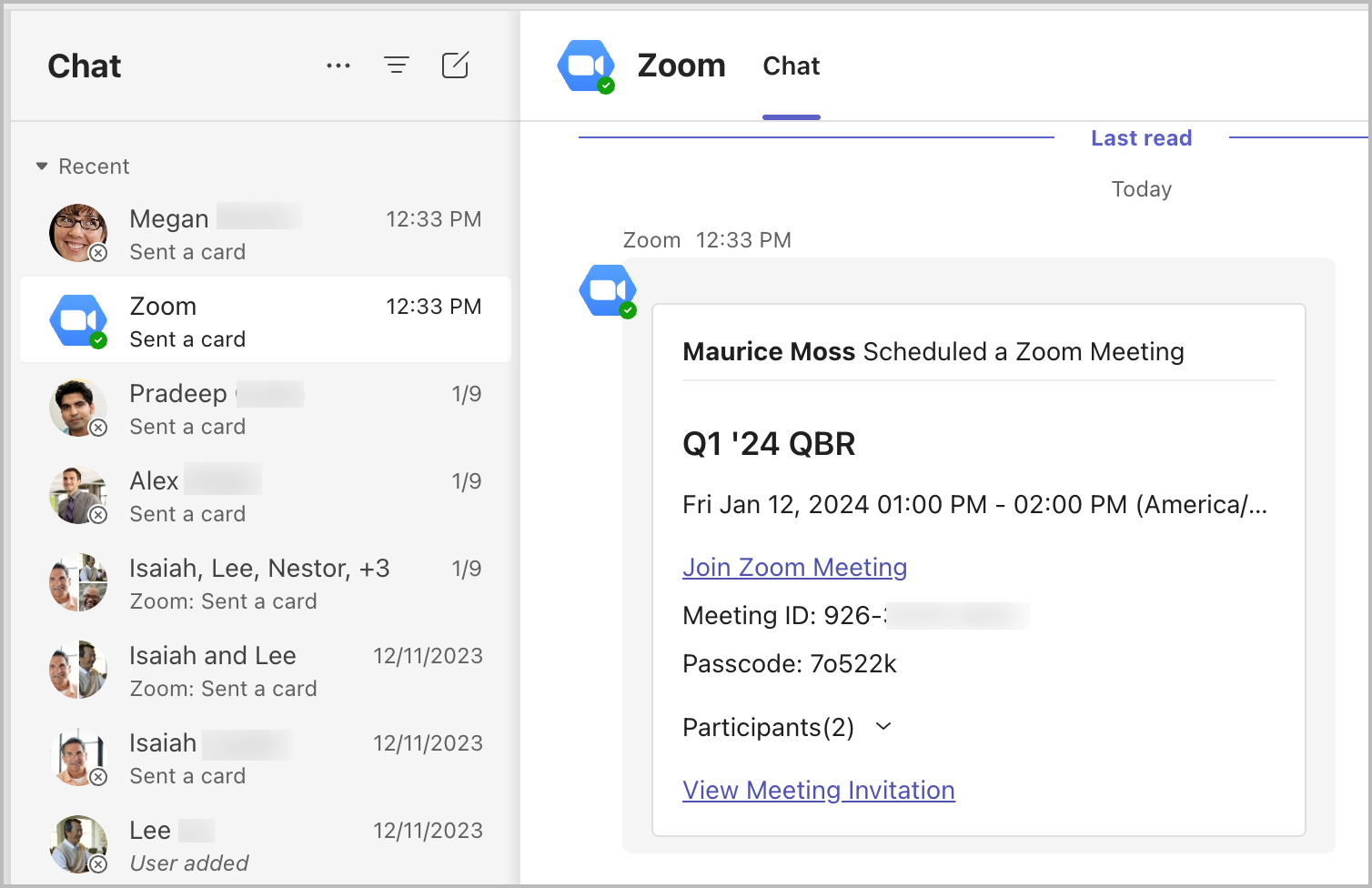Open chat with Lee showing User added
The width and height of the screenshot is (1372, 888).
[x=266, y=845]
